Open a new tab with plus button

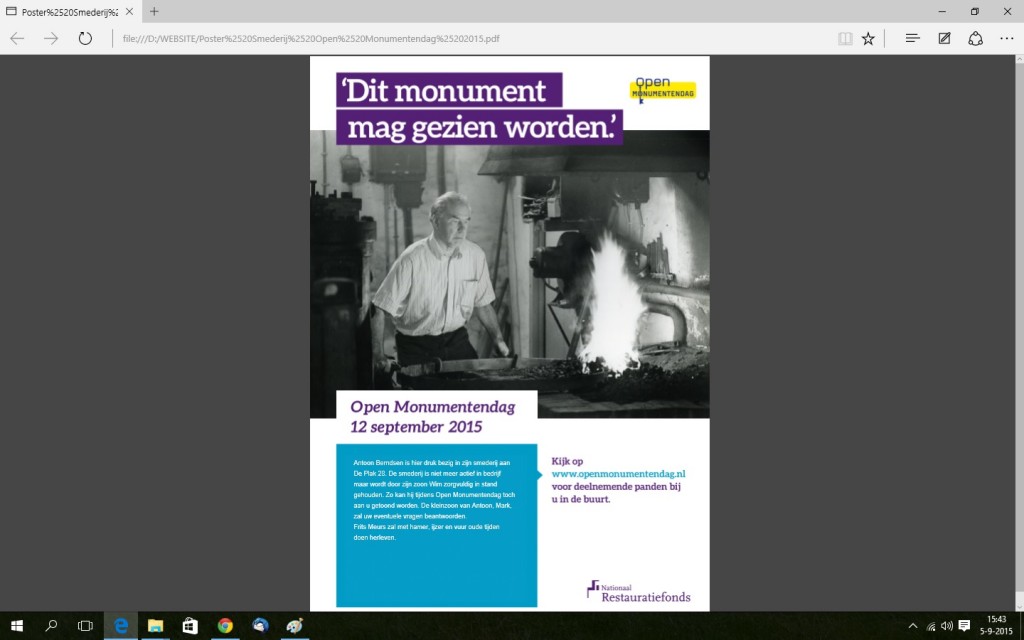pyautogui.click(x=154, y=11)
